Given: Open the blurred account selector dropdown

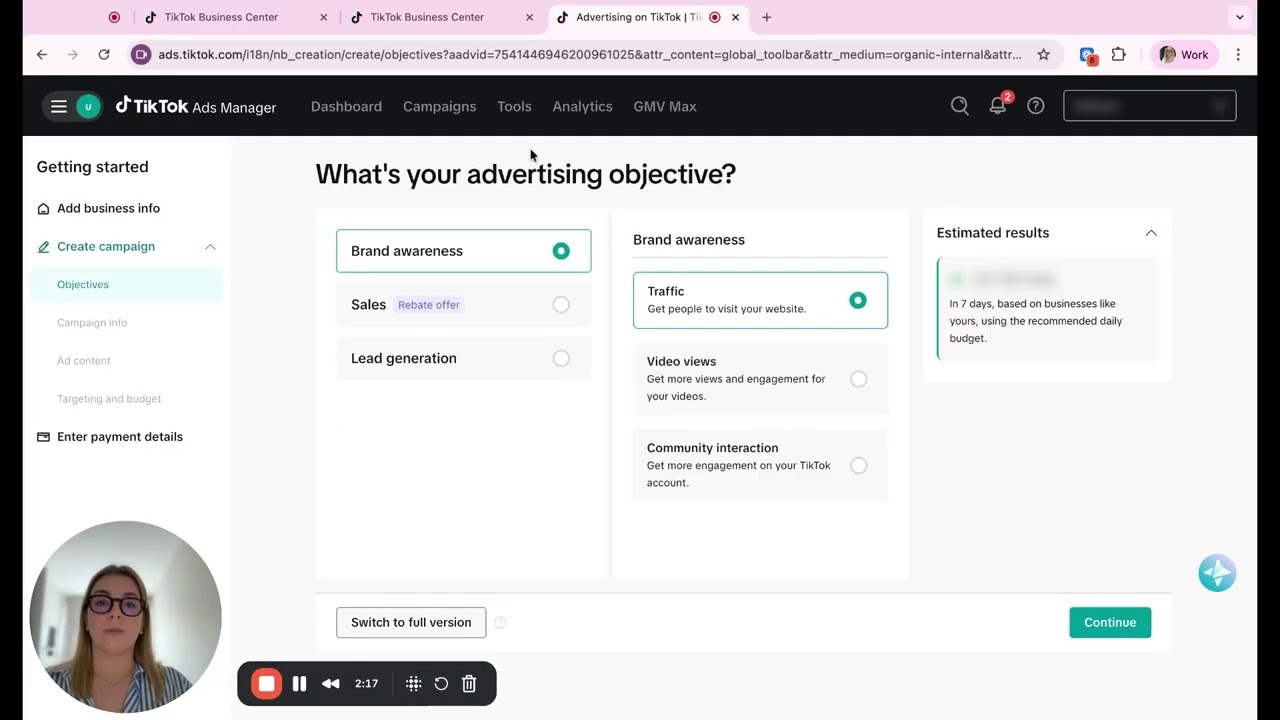Looking at the screenshot, I should 1150,106.
